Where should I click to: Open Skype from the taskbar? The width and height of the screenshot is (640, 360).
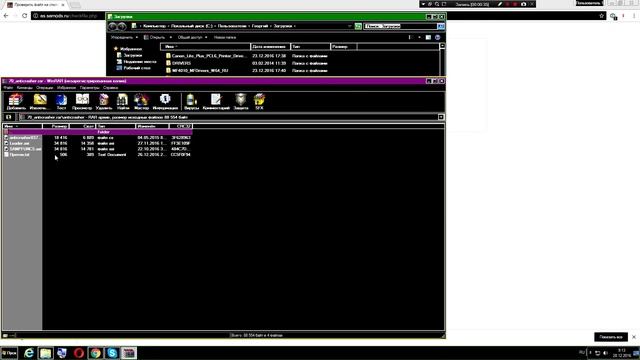(x=112, y=353)
